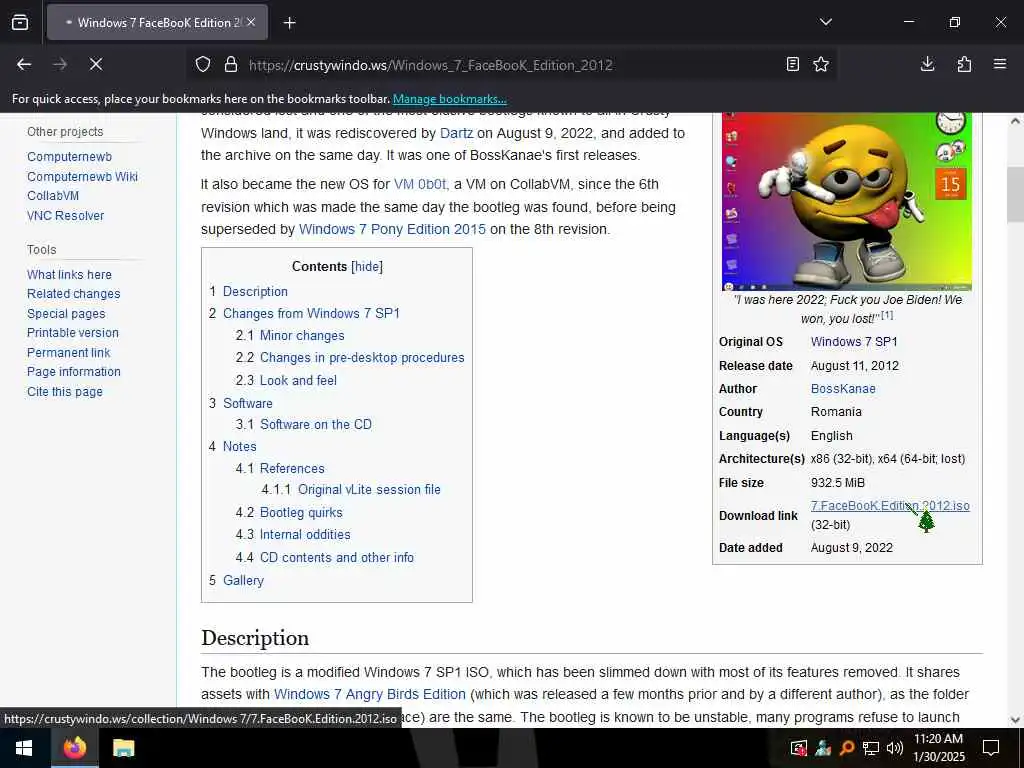
Task: Open CollabVM sidebar link
Action: click(x=53, y=196)
